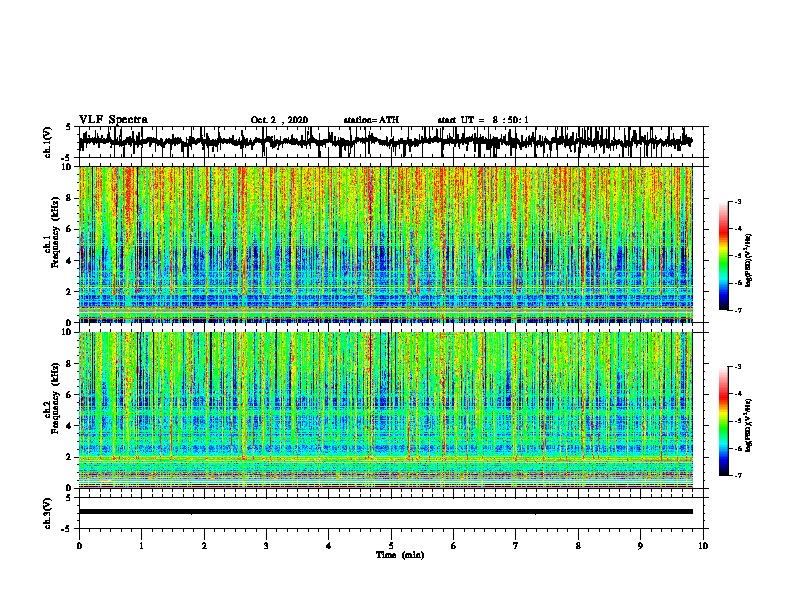Viewport: 792px width, 612px height.
Task: Click the ch.2 color bar "log(PSD)" label
Action: (x=749, y=425)
